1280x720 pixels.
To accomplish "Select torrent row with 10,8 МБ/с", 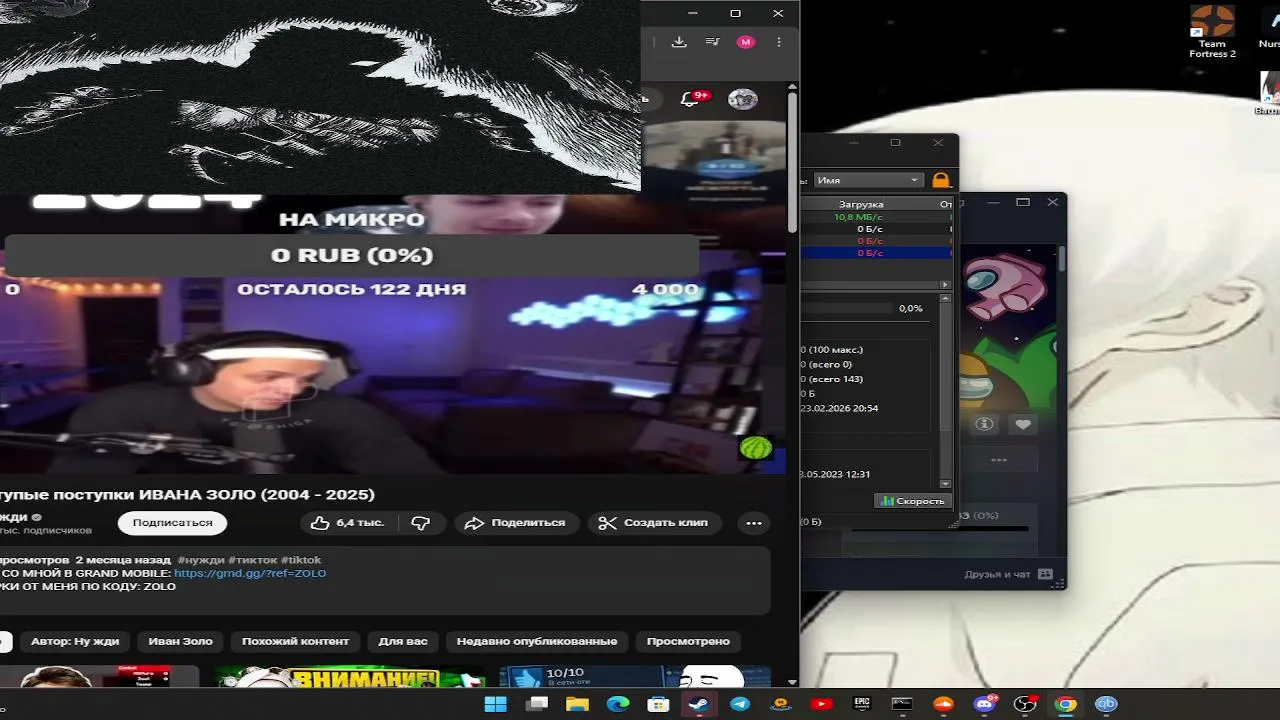I will point(877,217).
